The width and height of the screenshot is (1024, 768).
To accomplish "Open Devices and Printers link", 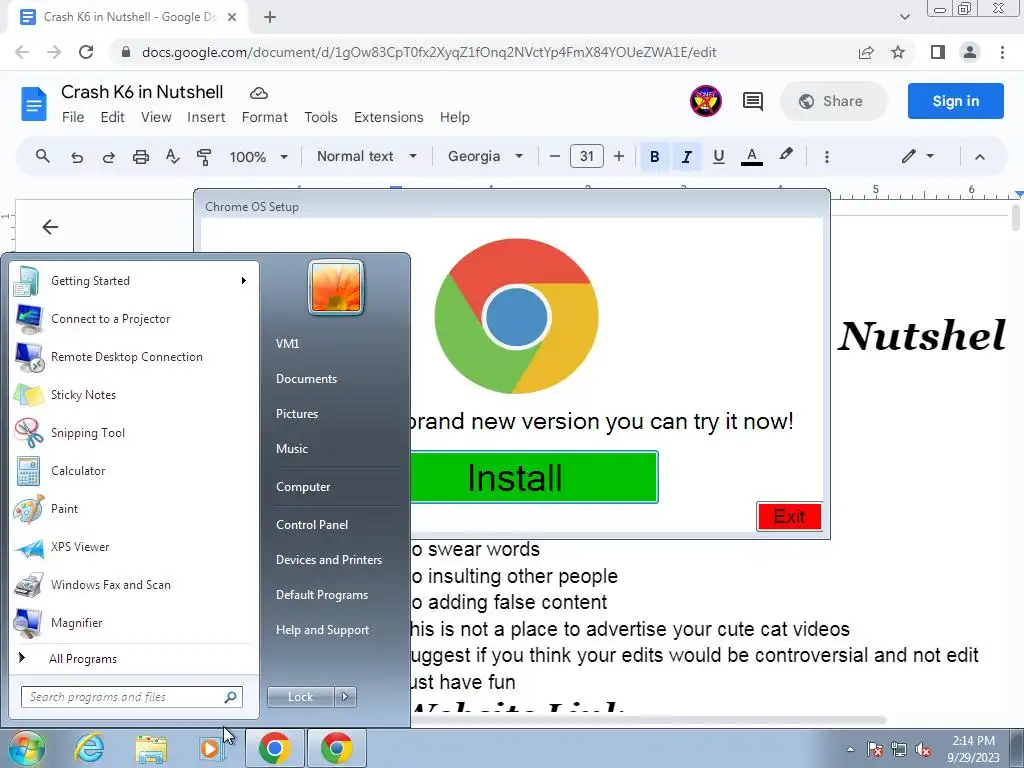I will pyautogui.click(x=328, y=560).
